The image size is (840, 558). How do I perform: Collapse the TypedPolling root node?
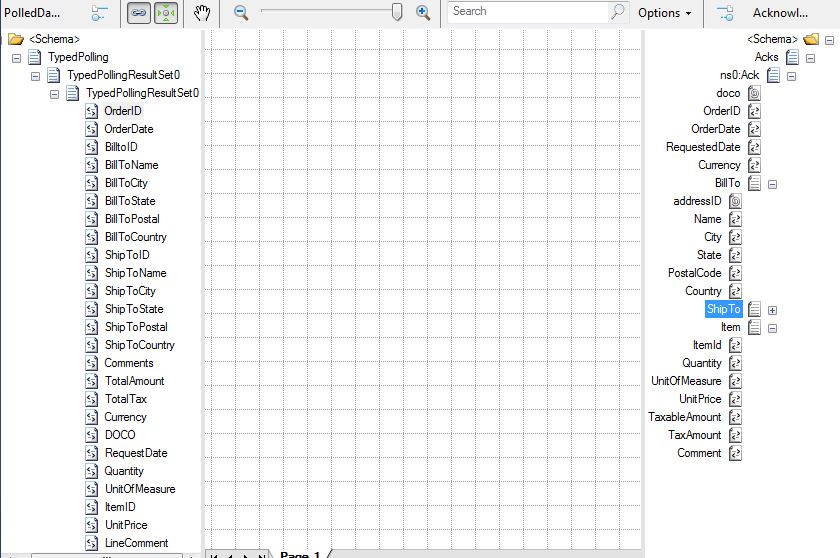pyautogui.click(x=17, y=58)
